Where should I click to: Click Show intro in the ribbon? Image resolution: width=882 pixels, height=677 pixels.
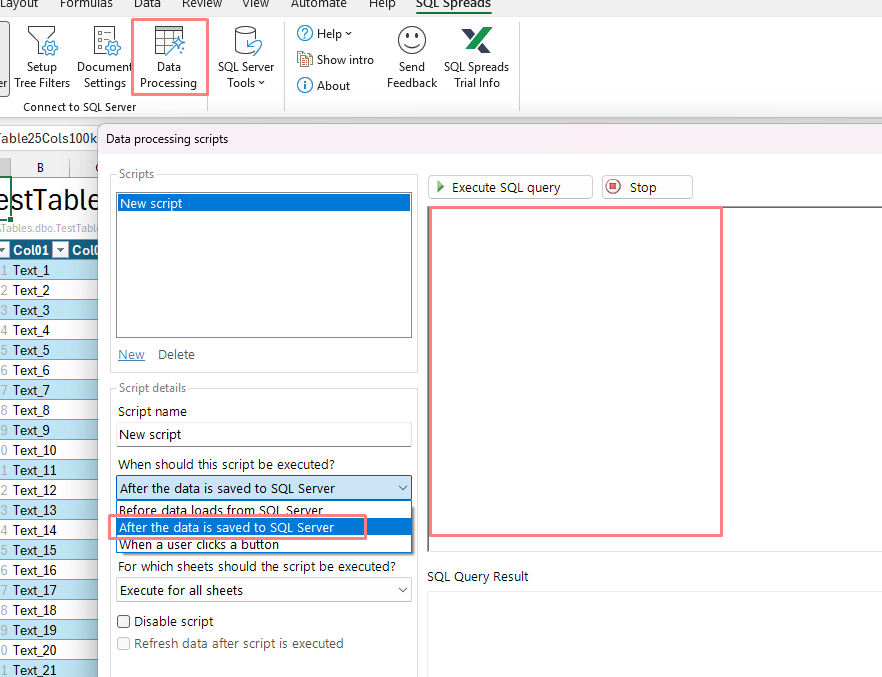pyautogui.click(x=335, y=60)
